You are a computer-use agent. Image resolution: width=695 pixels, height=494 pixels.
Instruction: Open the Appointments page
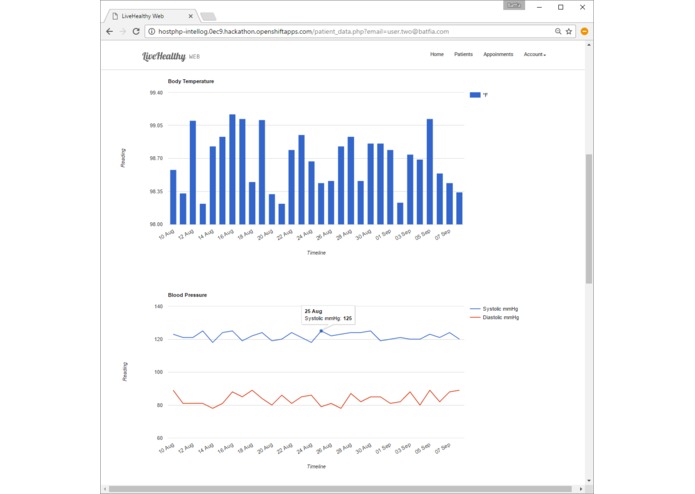(498, 54)
